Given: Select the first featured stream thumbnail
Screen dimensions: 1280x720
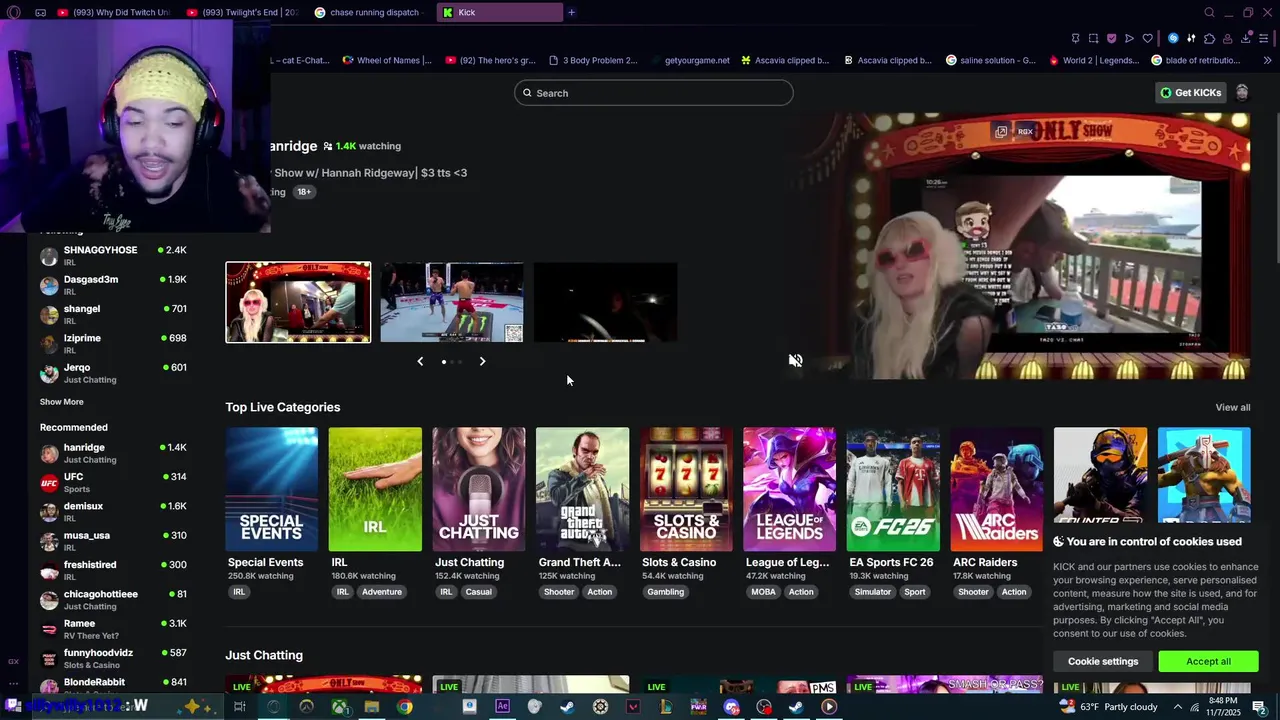Looking at the screenshot, I should (298, 302).
